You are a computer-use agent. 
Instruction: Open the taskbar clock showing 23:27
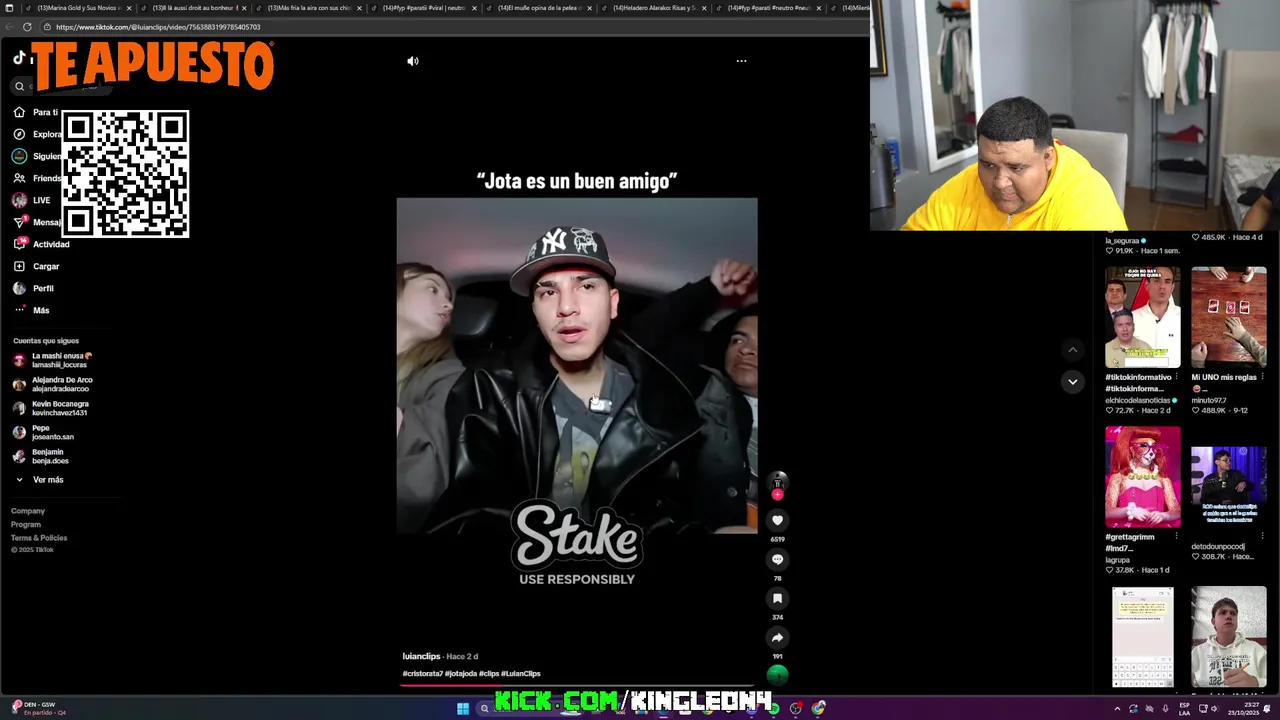[1242, 709]
